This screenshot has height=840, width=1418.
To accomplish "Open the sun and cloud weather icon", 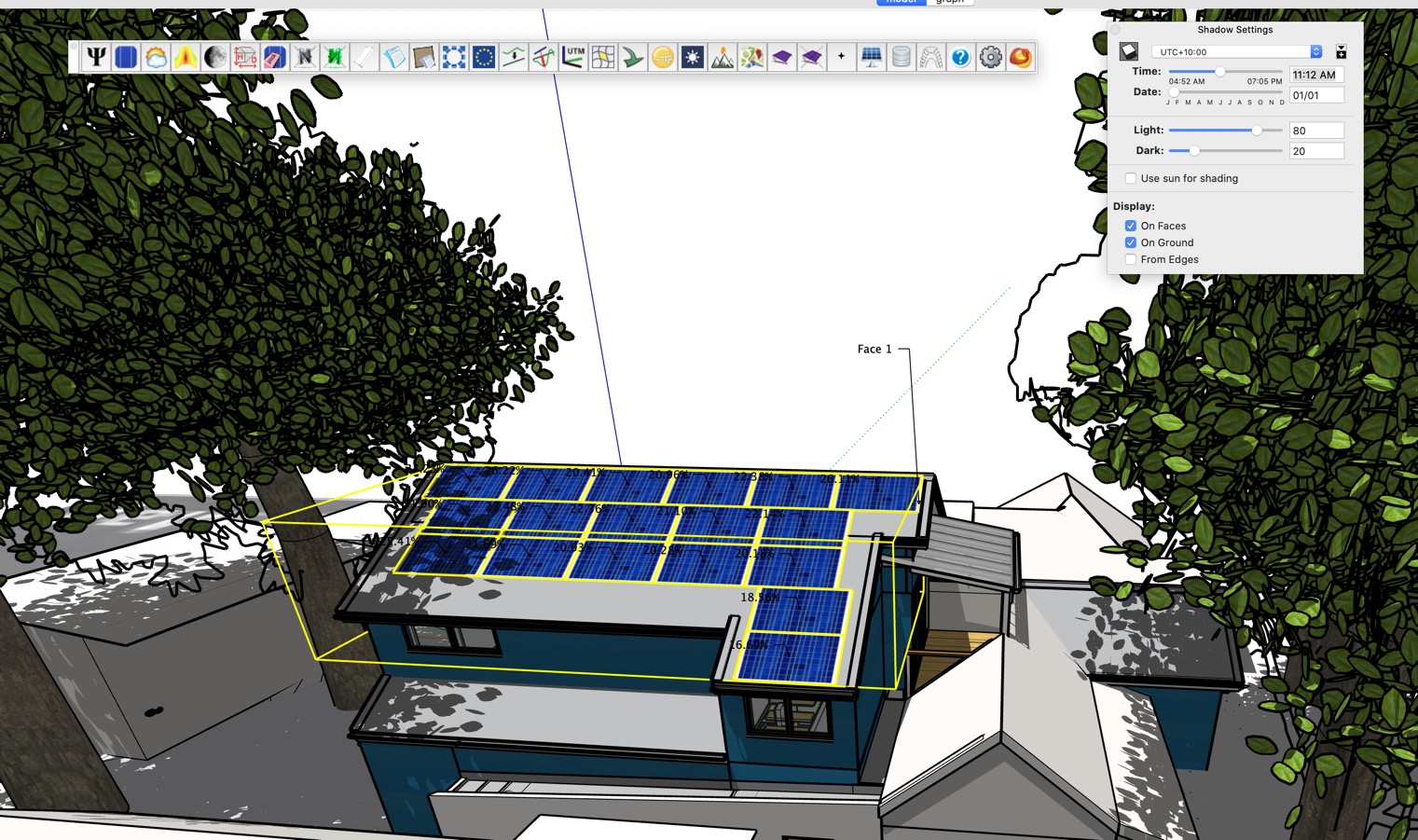I will [156, 58].
